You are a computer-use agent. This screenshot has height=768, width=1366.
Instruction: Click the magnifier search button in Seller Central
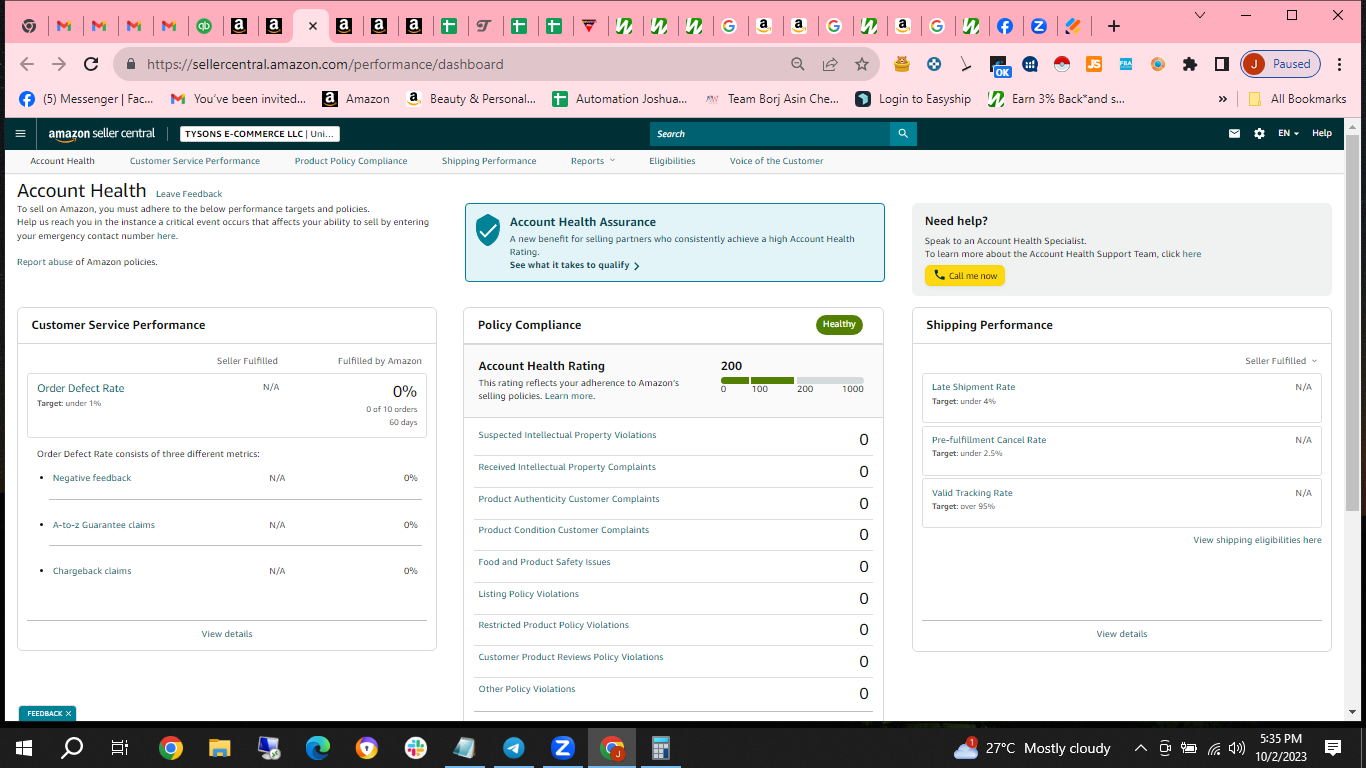tap(903, 133)
